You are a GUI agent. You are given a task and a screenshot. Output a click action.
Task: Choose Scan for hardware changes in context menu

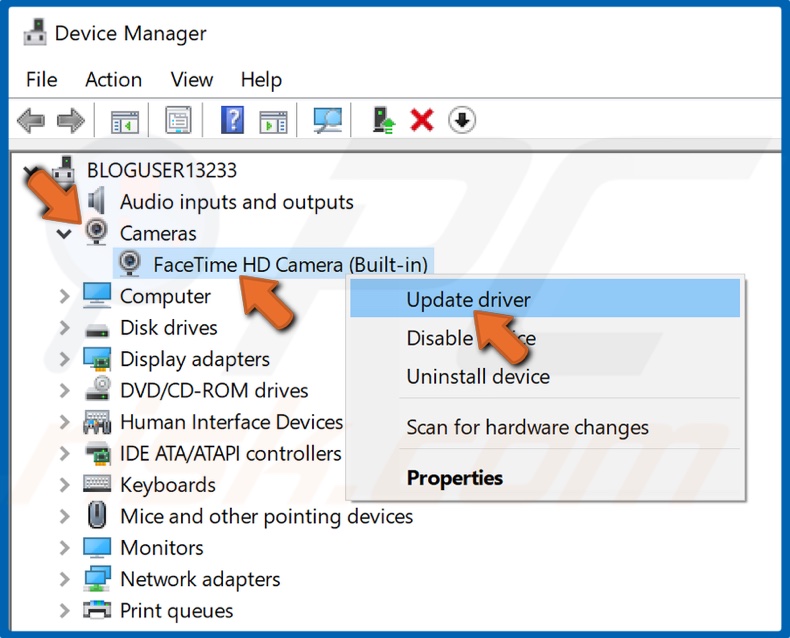(545, 427)
